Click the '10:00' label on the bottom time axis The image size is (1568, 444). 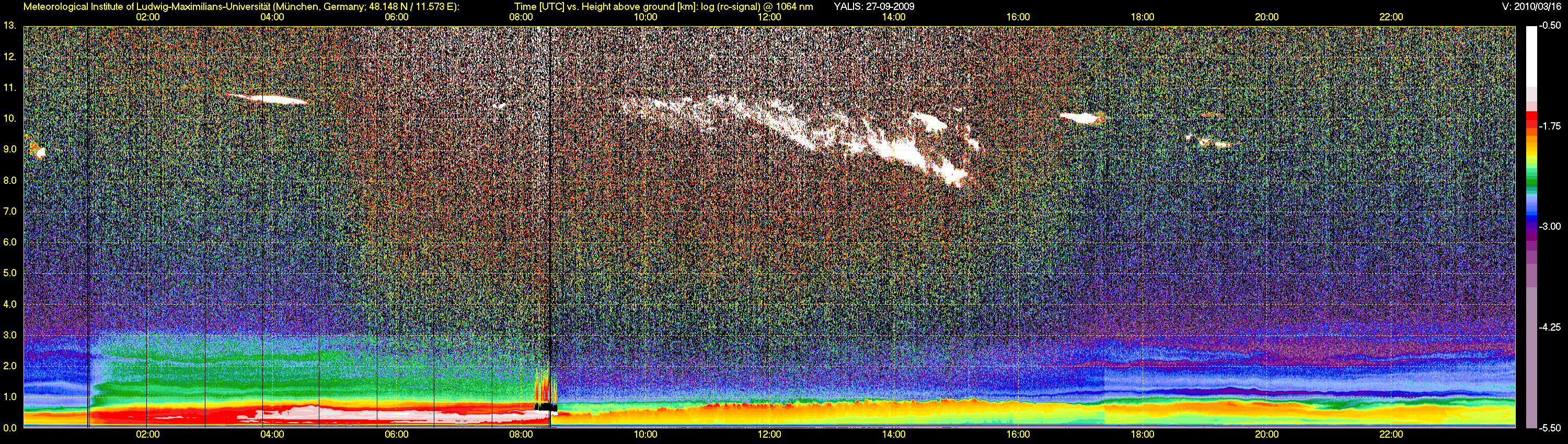tap(645, 434)
